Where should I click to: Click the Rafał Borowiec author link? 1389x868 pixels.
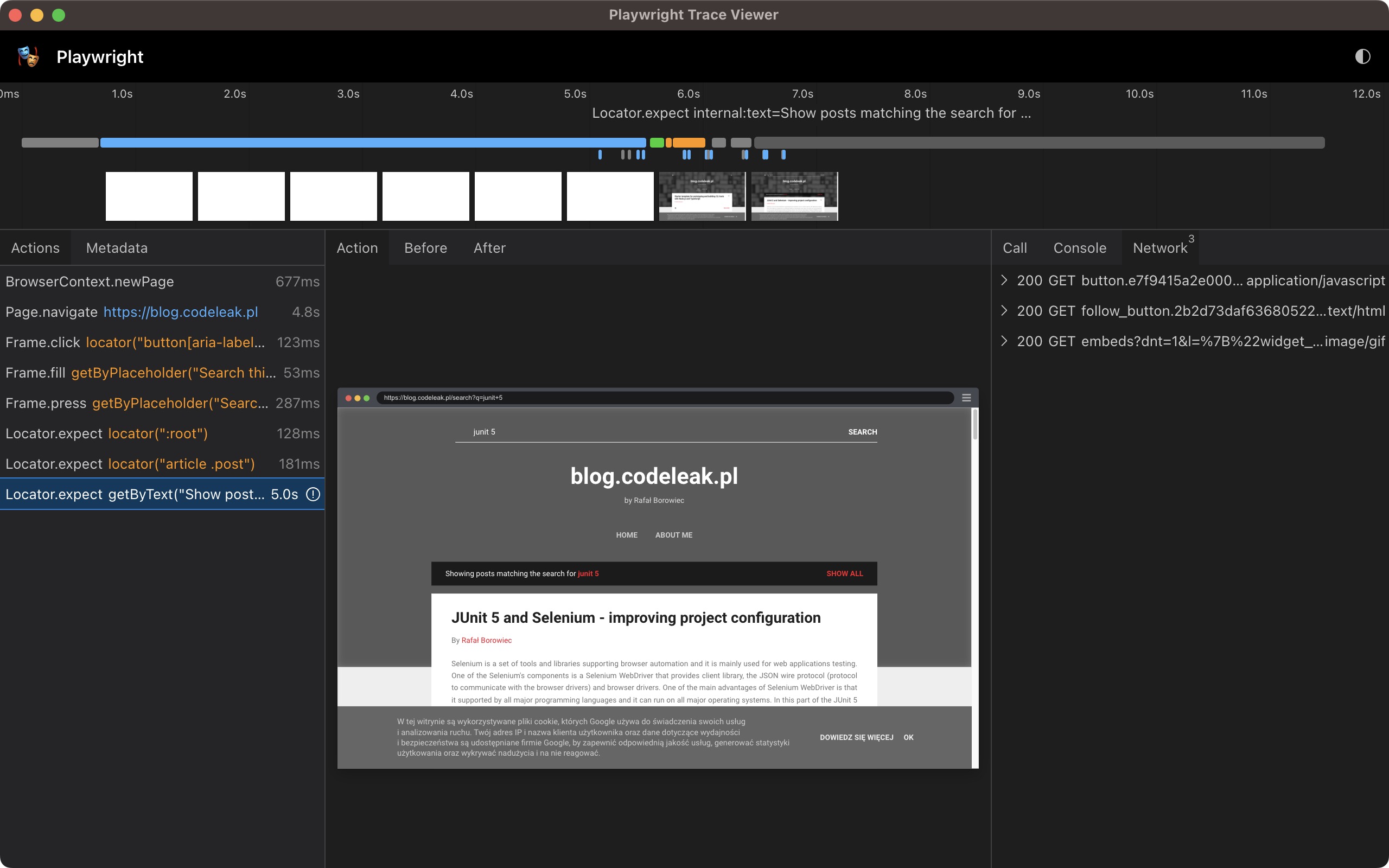tap(487, 640)
